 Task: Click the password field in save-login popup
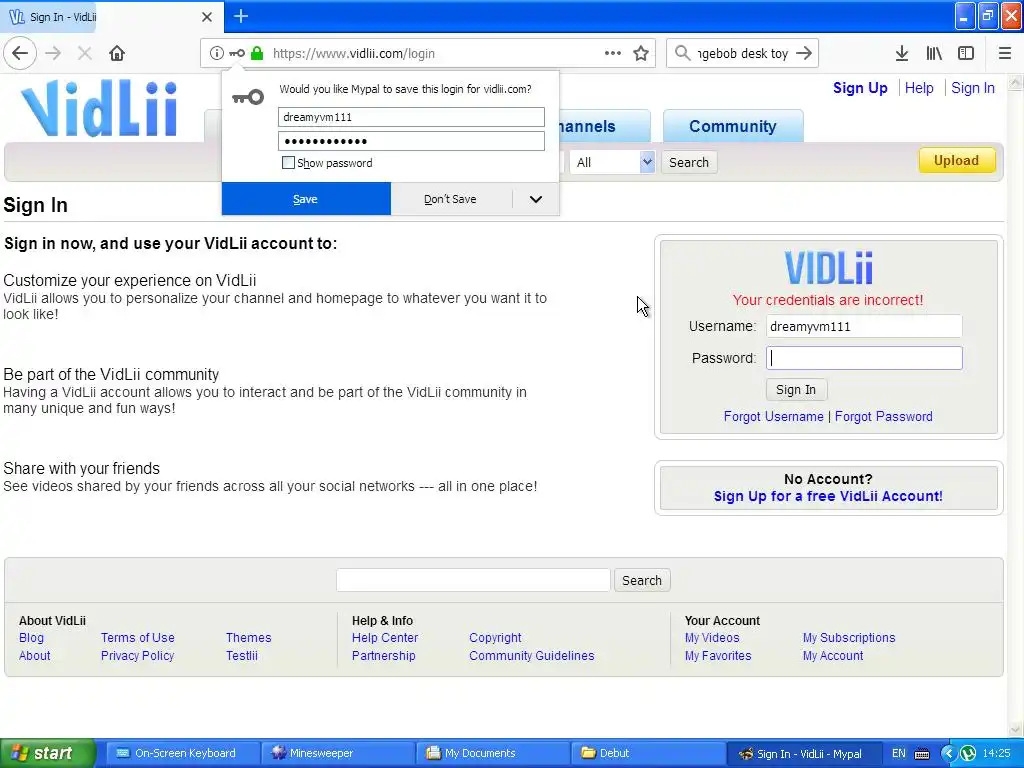411,141
